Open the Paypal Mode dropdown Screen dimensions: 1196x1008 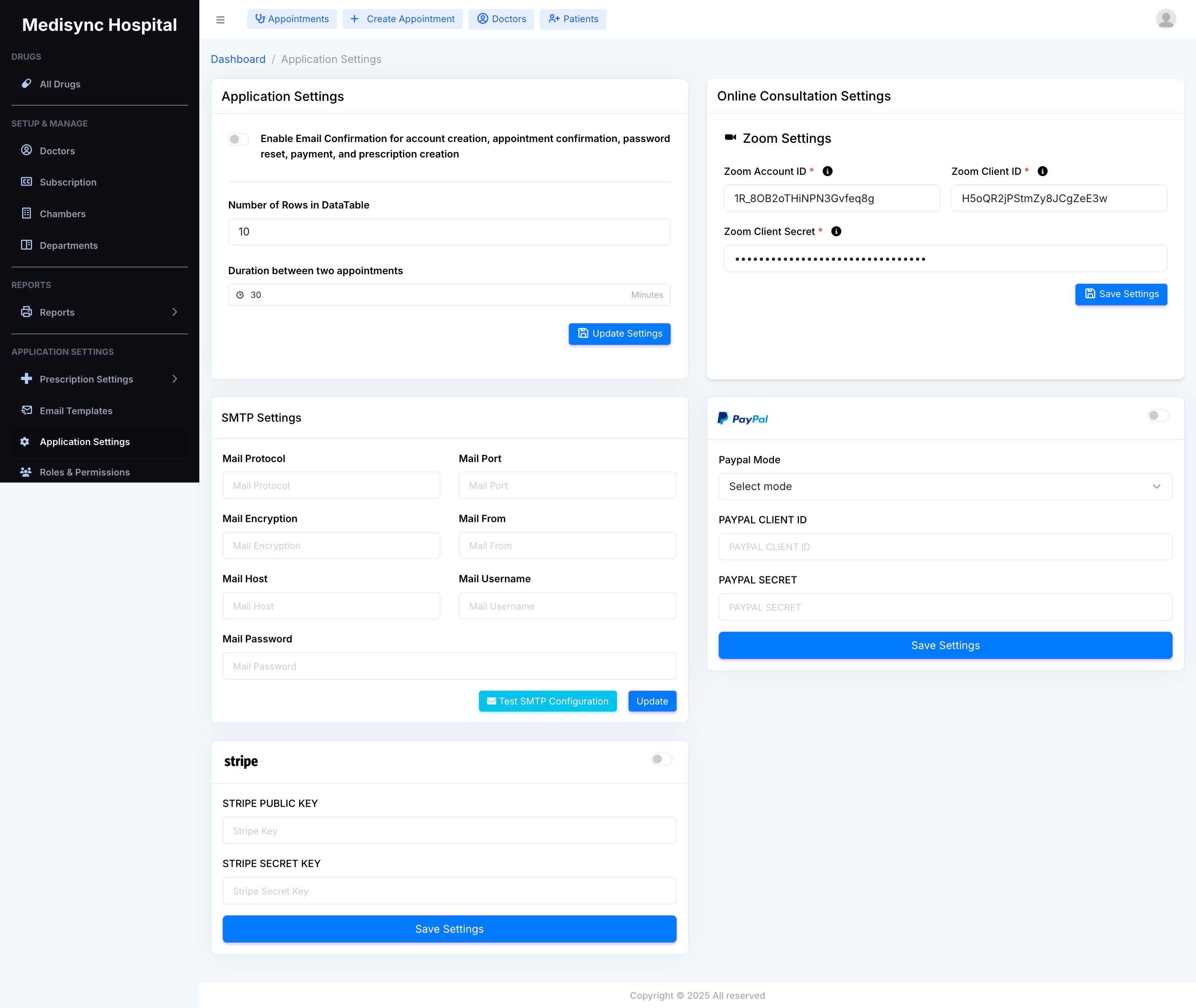pyautogui.click(x=945, y=486)
